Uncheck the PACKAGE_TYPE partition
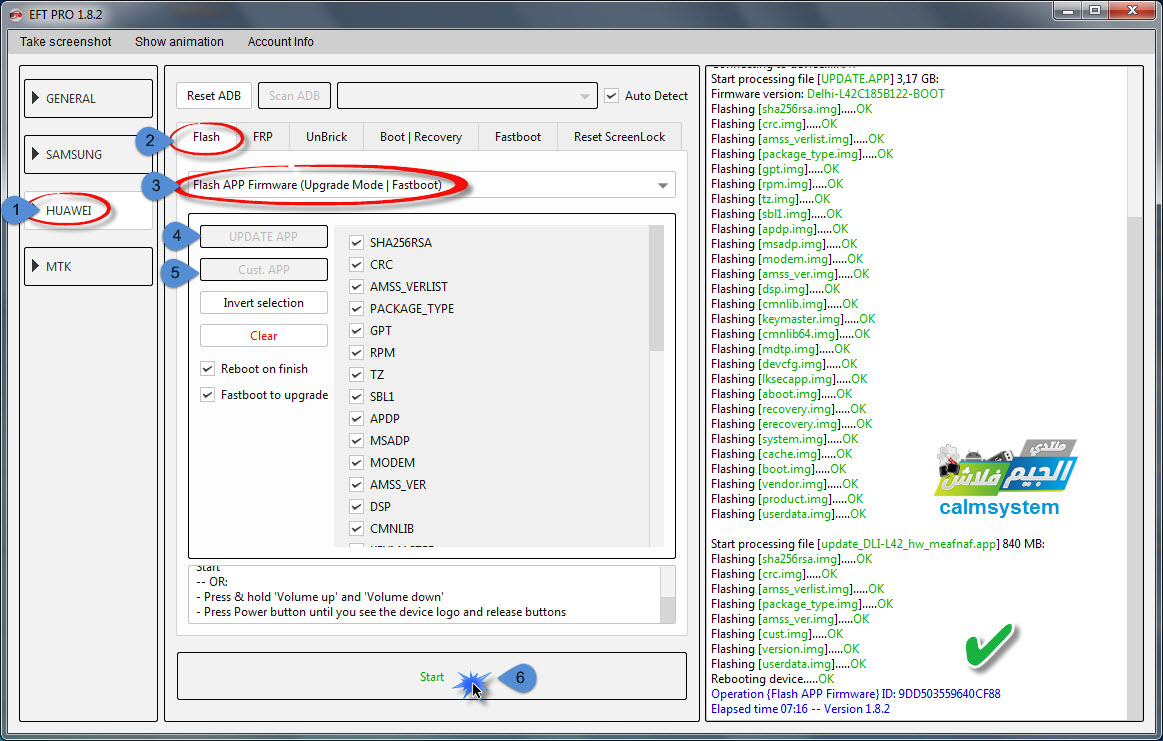1163x741 pixels. pos(356,309)
